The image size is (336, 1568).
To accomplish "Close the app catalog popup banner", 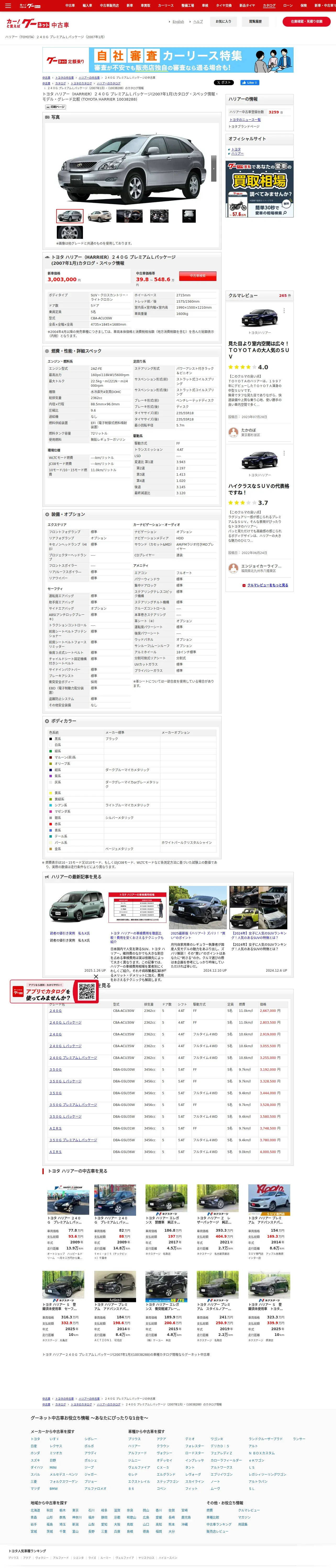I will [x=96, y=977].
